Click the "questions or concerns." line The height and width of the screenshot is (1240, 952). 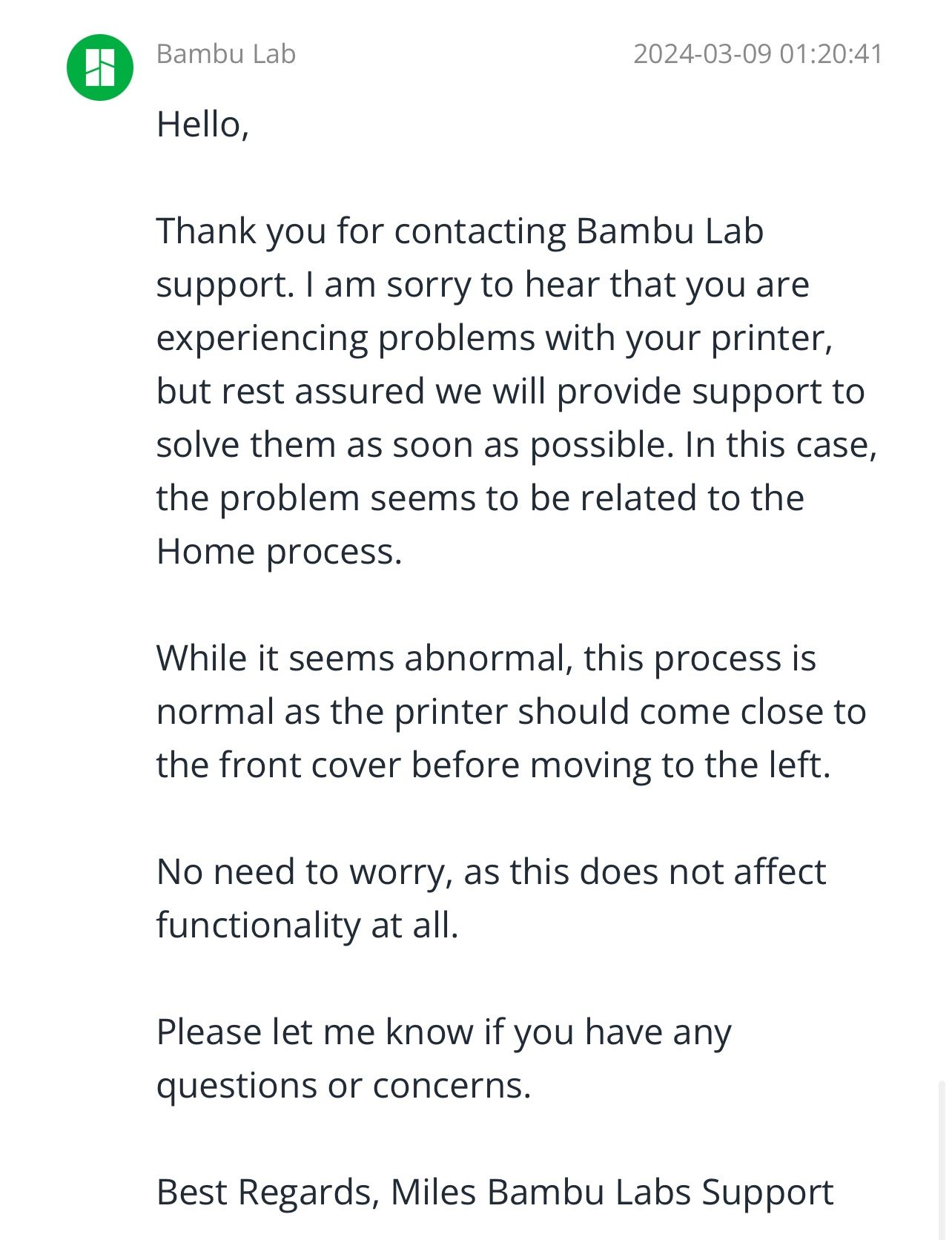point(344,1086)
